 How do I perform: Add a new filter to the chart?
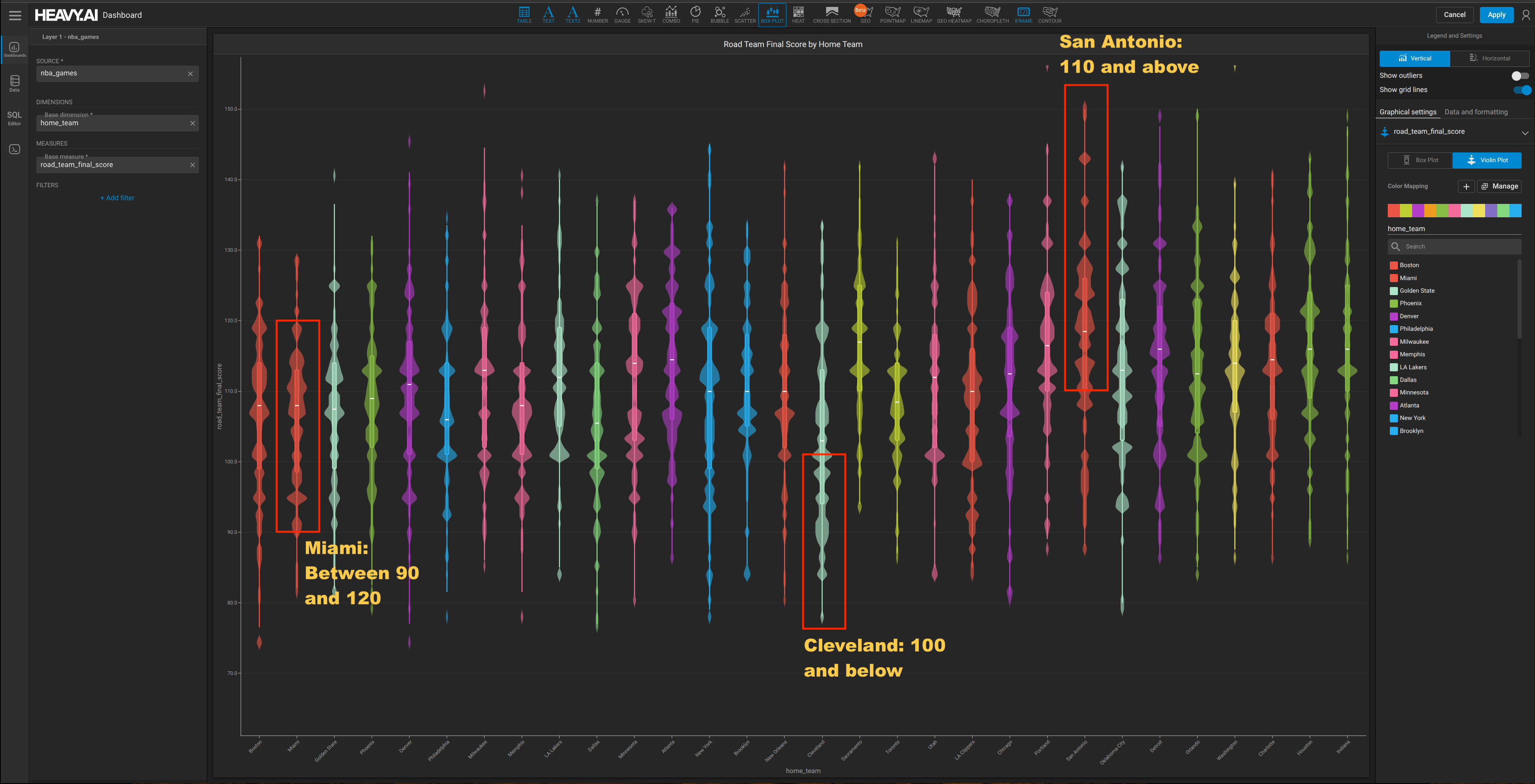click(117, 197)
